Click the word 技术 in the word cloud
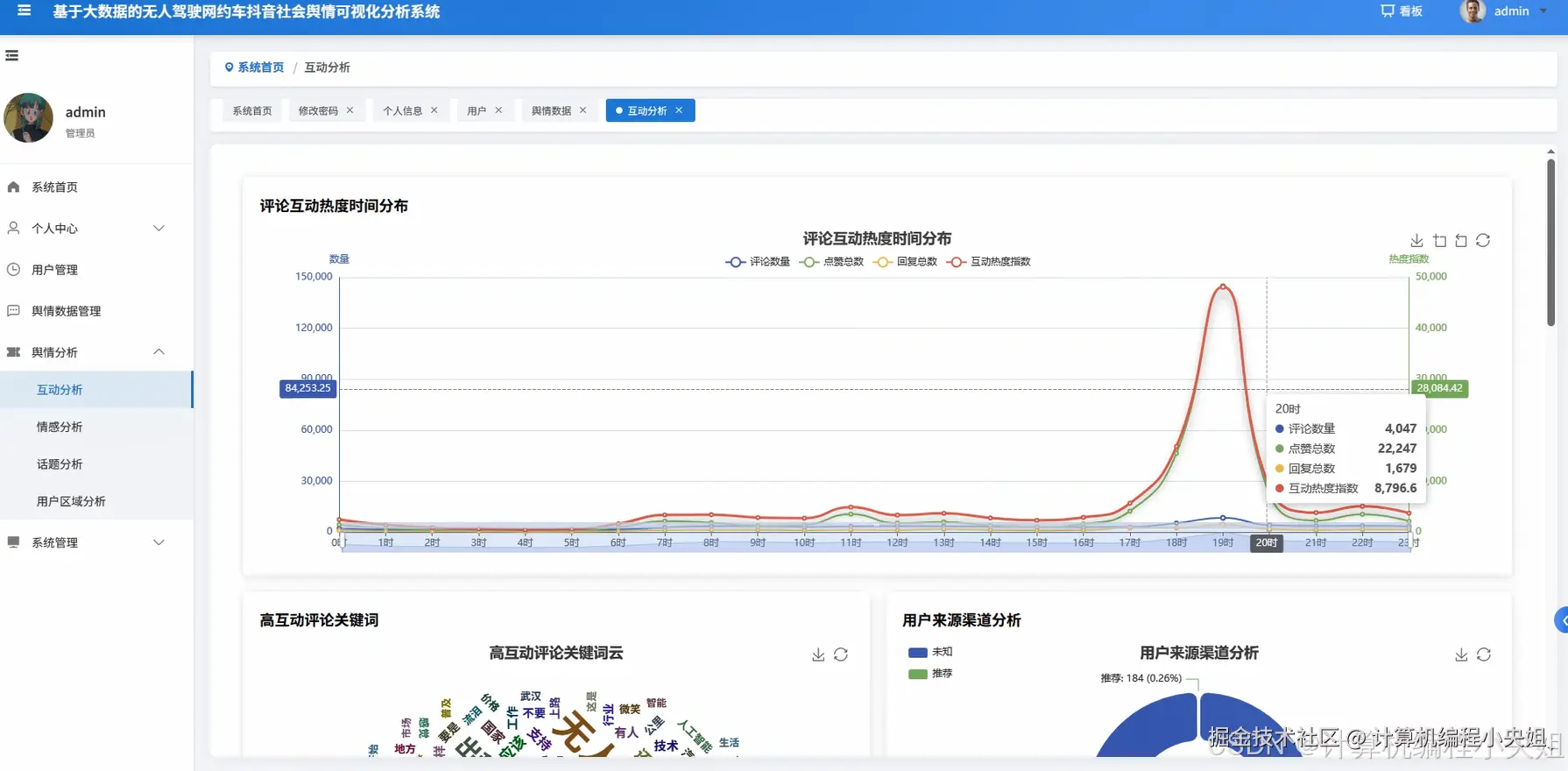The image size is (1568, 771). pos(666,746)
